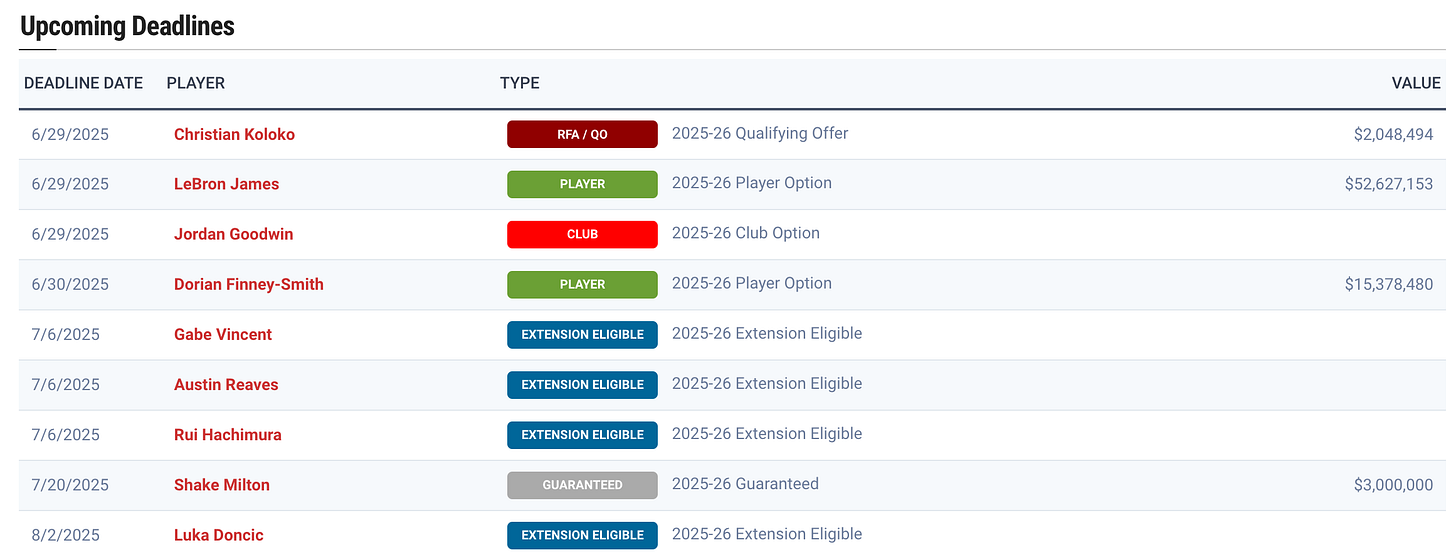The height and width of the screenshot is (557, 1456).
Task: Open Christian Koloko player link
Action: (x=234, y=134)
